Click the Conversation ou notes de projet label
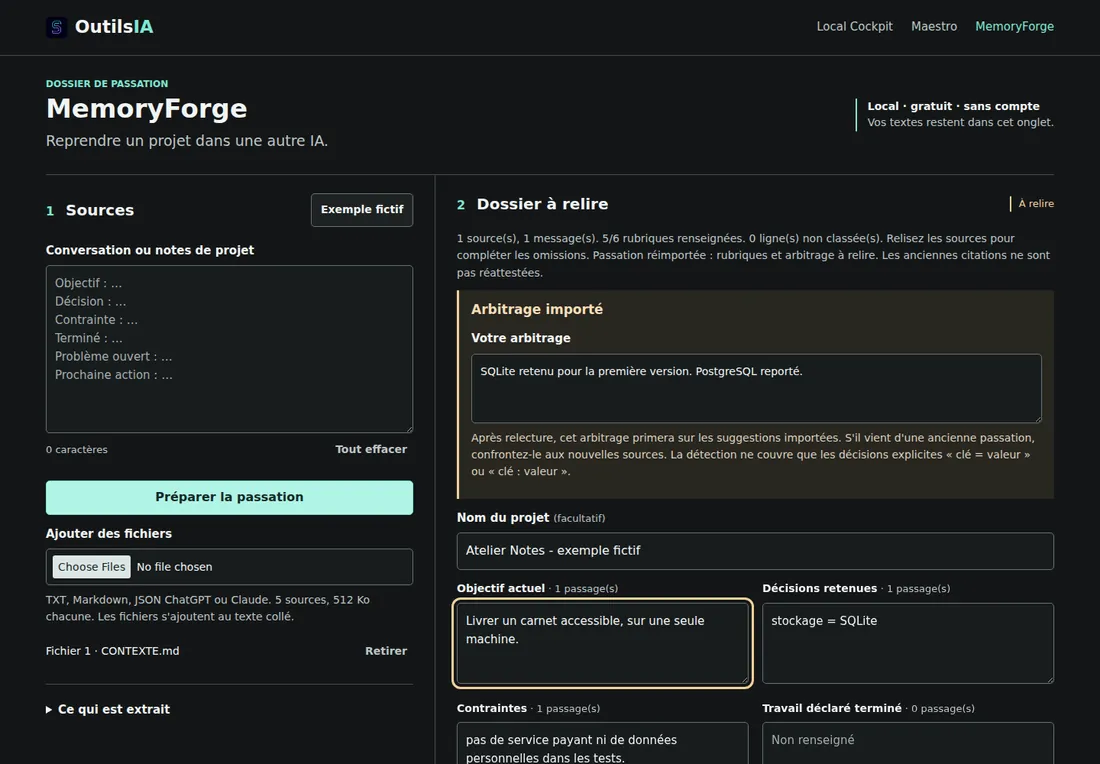Image resolution: width=1100 pixels, height=764 pixels. point(150,250)
